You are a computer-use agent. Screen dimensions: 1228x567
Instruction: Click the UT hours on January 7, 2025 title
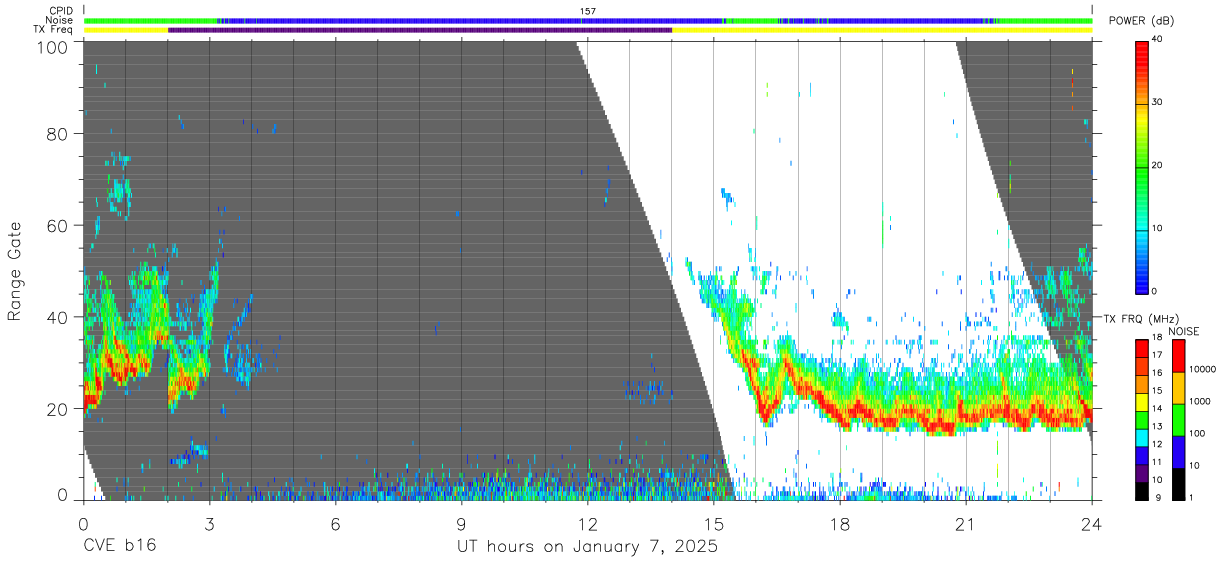[x=588, y=548]
